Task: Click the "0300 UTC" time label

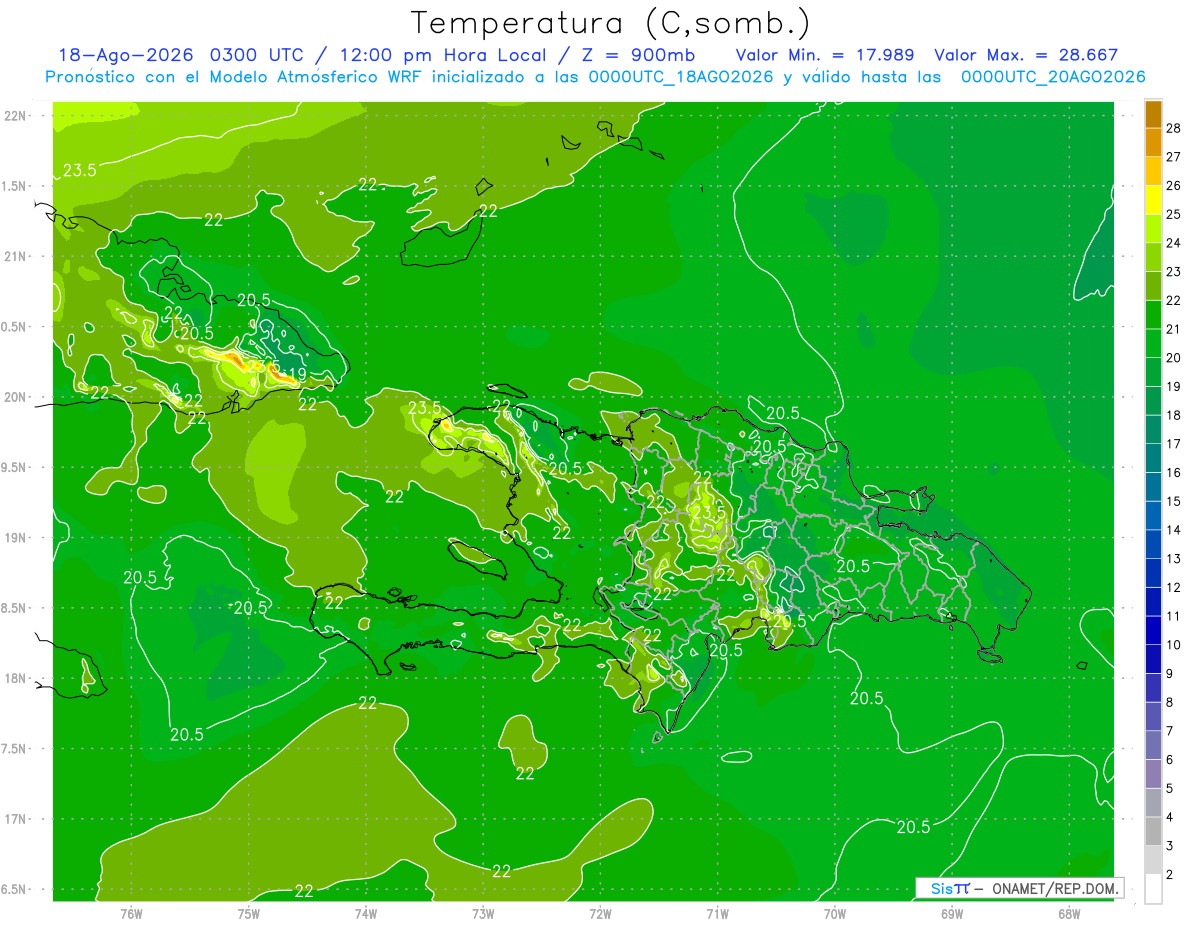Action: pos(259,56)
